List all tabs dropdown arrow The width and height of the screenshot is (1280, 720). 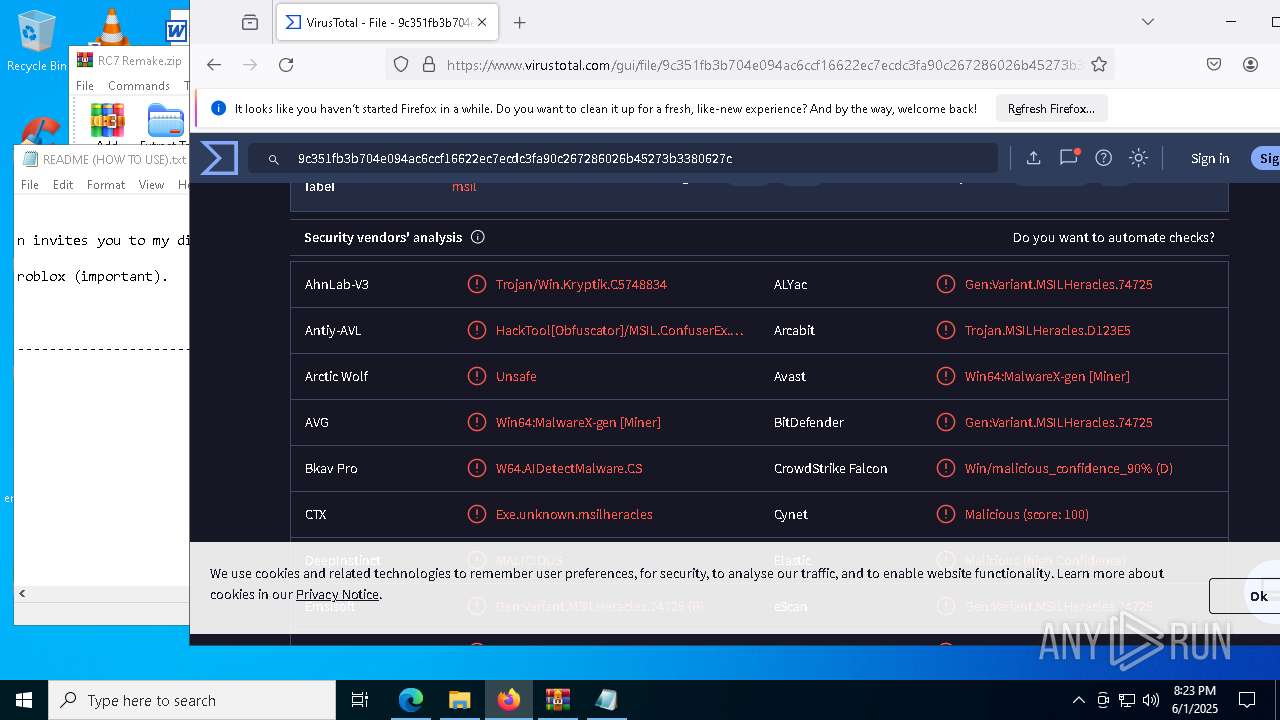tap(1148, 22)
